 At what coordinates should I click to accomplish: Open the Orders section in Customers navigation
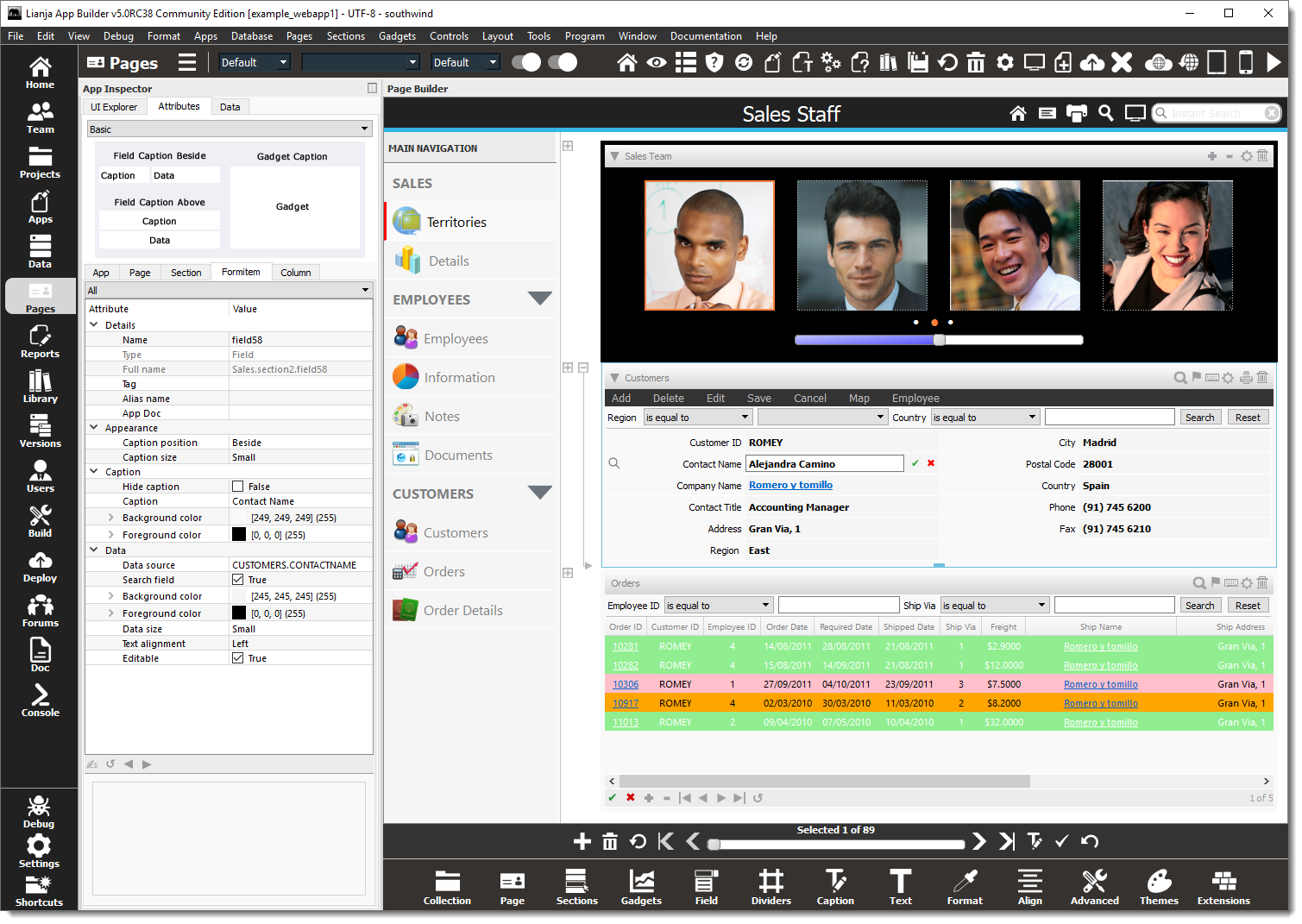pyautogui.click(x=443, y=571)
